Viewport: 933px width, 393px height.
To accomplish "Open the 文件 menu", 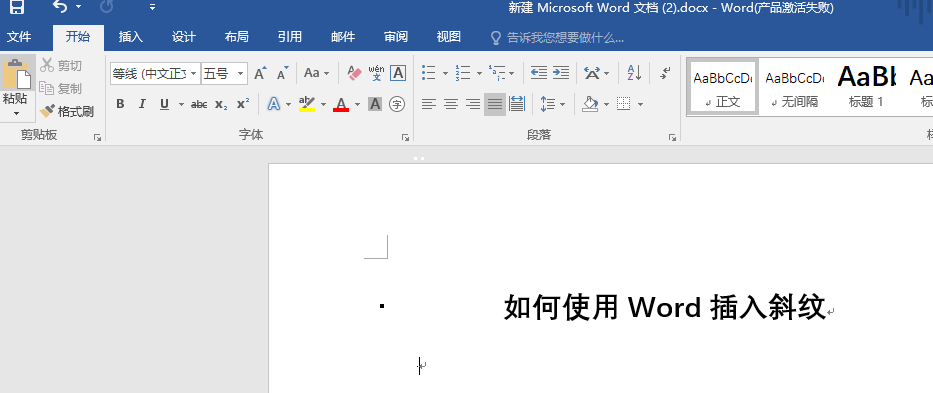I will click(x=18, y=37).
